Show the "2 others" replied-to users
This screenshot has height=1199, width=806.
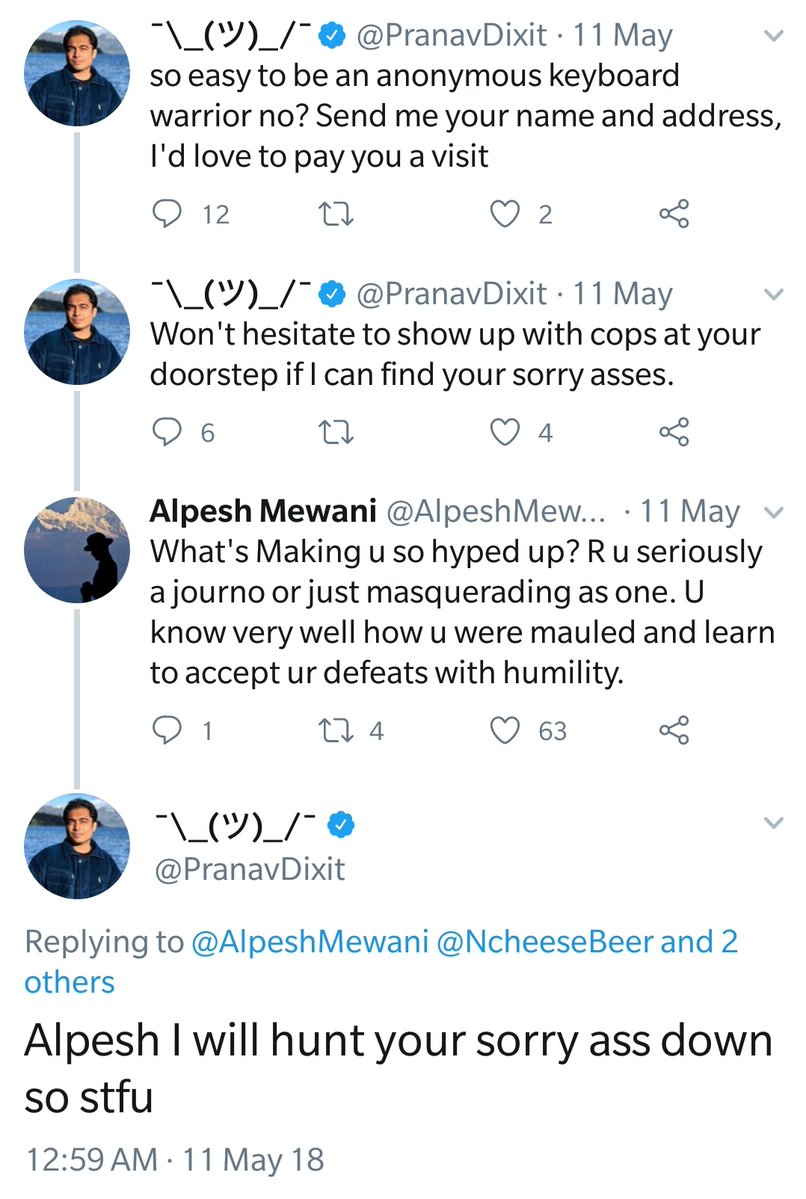tap(70, 981)
